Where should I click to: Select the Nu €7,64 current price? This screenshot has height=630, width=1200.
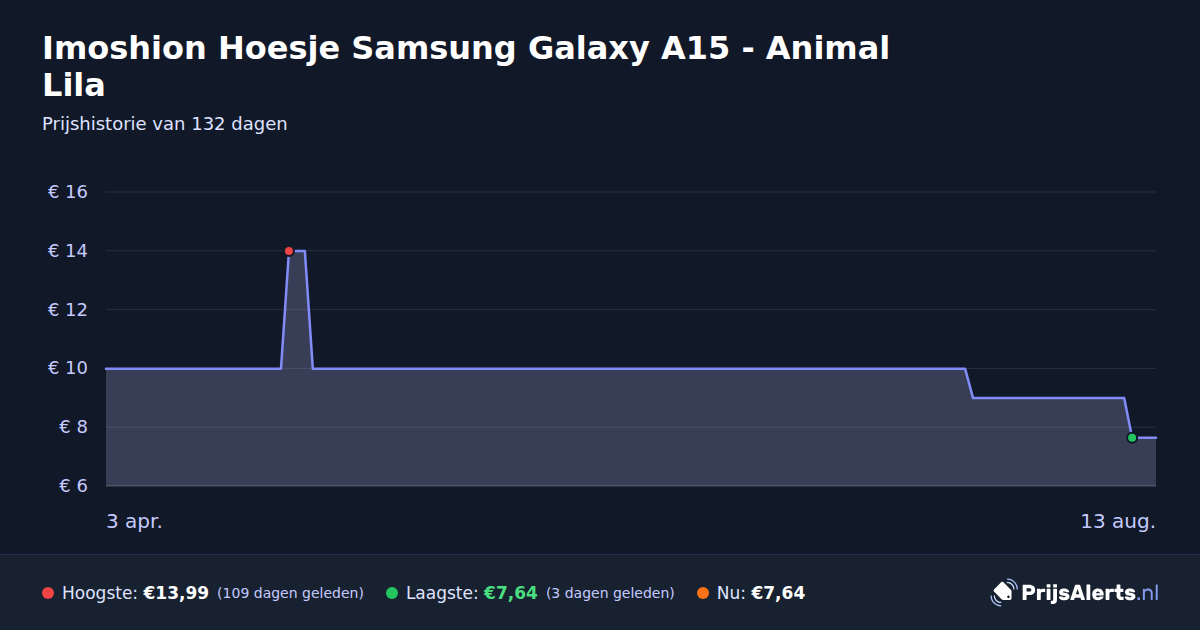(778, 593)
